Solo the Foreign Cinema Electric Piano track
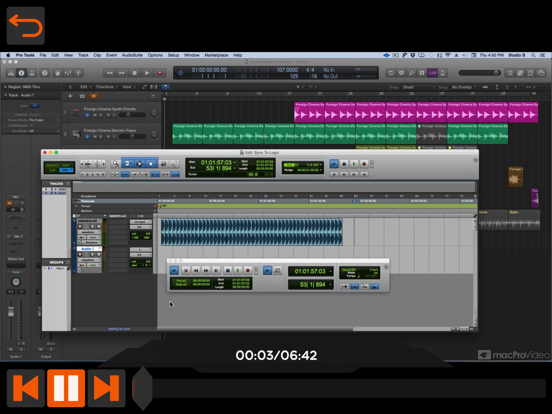The height and width of the screenshot is (414, 552). [101, 136]
